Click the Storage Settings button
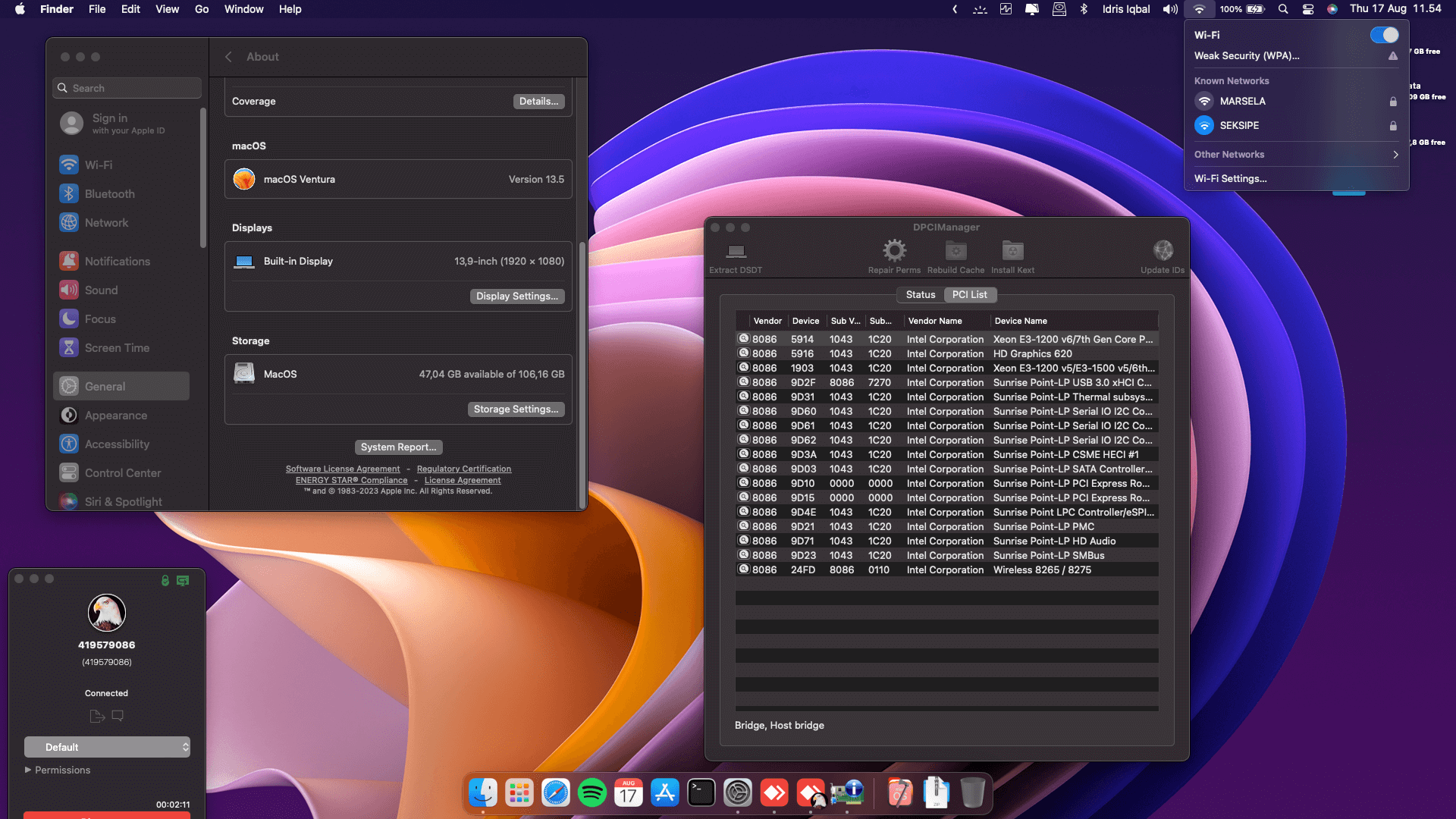This screenshot has width=1456, height=819. [516, 409]
